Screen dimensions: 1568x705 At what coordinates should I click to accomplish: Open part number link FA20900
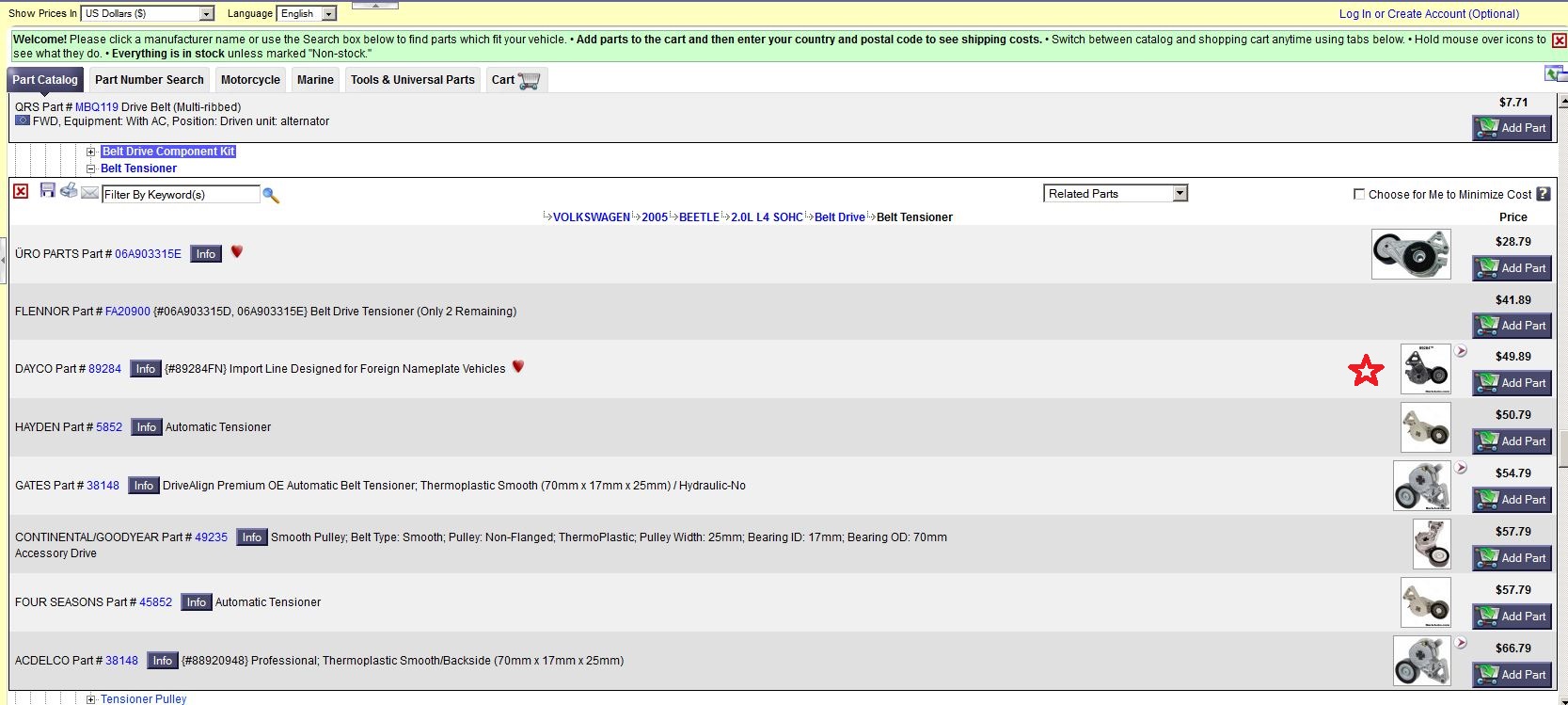point(128,312)
